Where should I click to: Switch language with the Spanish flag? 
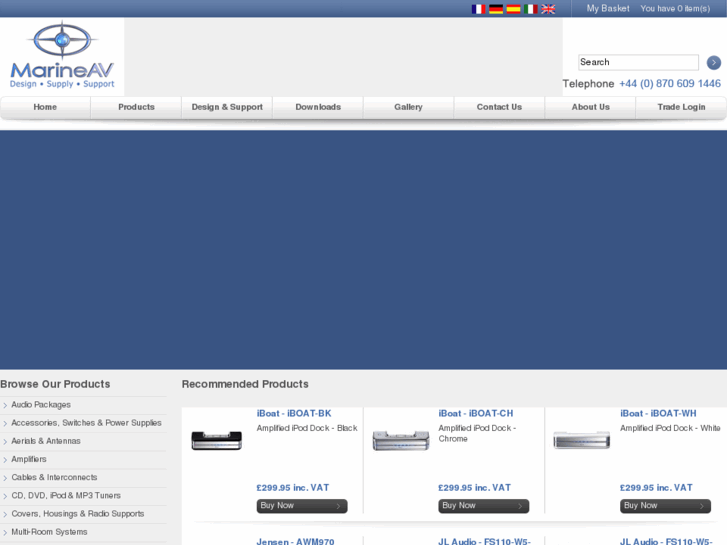pyautogui.click(x=513, y=9)
